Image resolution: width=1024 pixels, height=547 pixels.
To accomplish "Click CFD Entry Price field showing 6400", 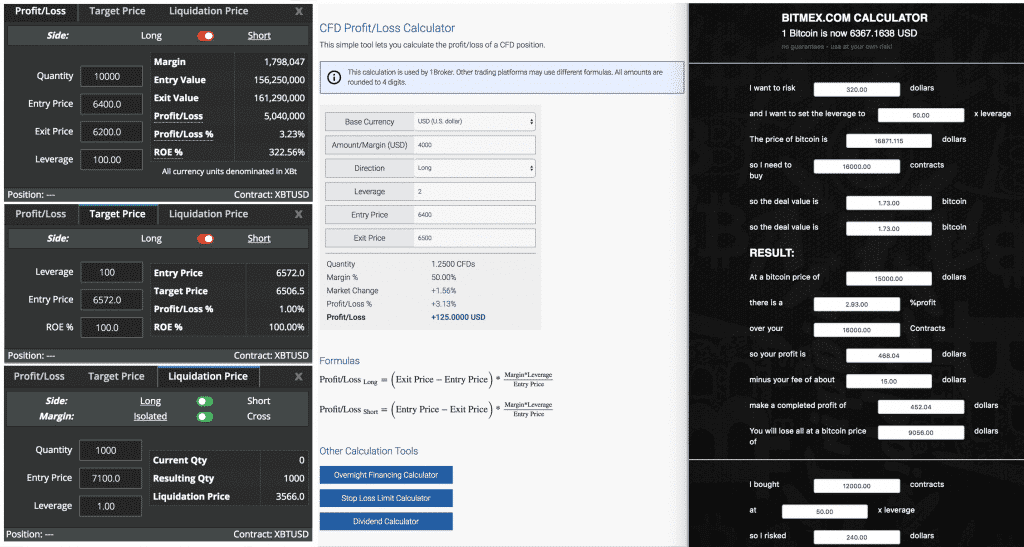I will coord(475,215).
